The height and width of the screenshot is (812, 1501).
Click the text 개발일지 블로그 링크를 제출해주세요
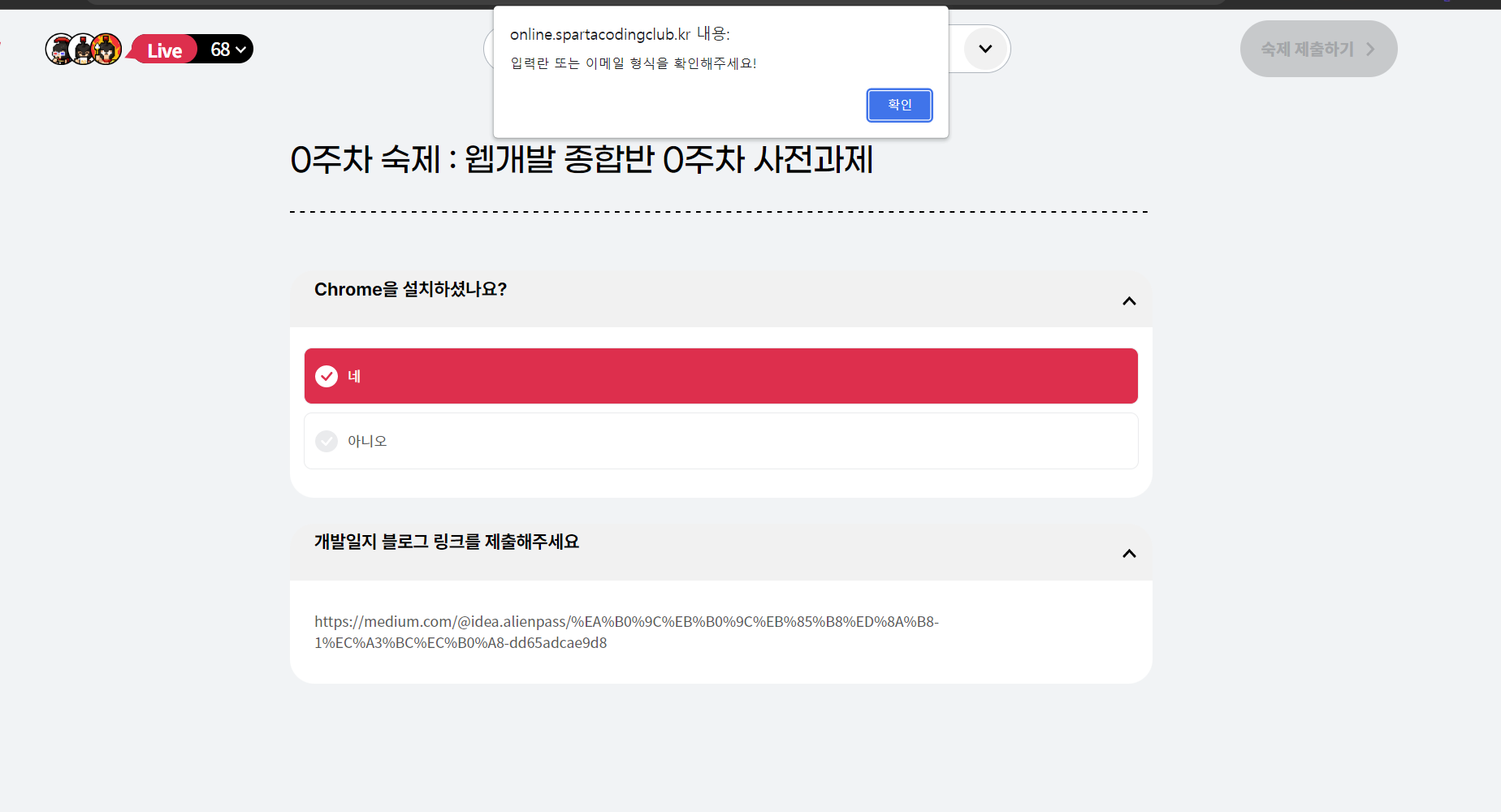447,542
